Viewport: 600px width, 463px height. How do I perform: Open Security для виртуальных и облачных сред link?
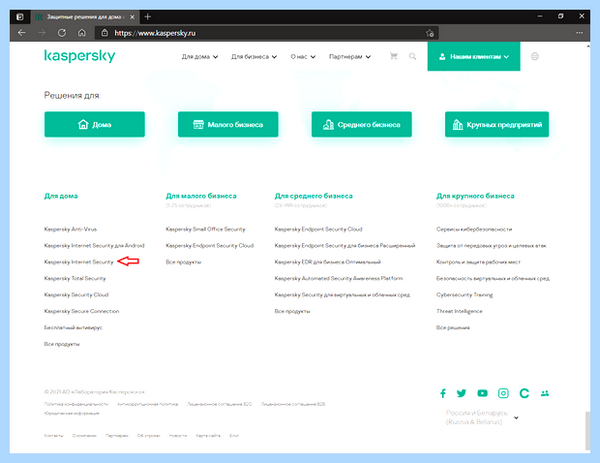(342, 295)
